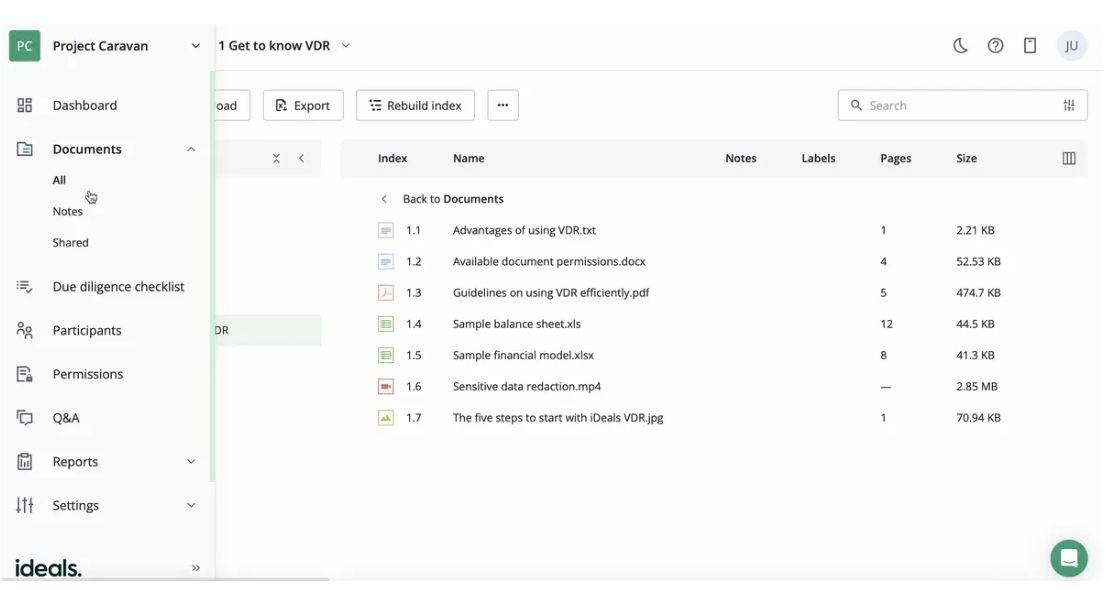This screenshot has height=590, width=1108.
Task: Toggle dark mode with moon icon
Action: (x=960, y=46)
